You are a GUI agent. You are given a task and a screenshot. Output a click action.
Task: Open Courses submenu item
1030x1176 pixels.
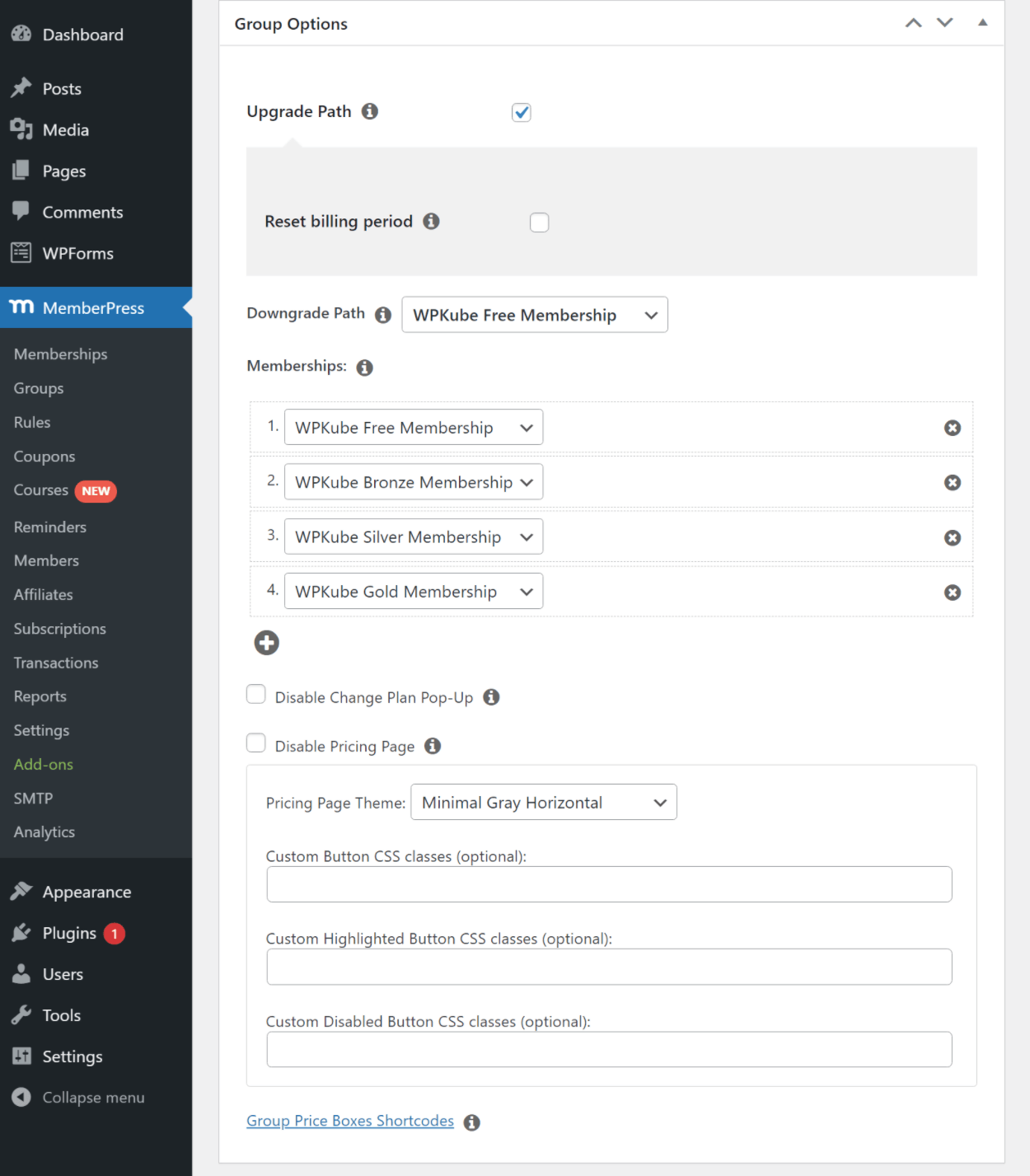point(41,490)
